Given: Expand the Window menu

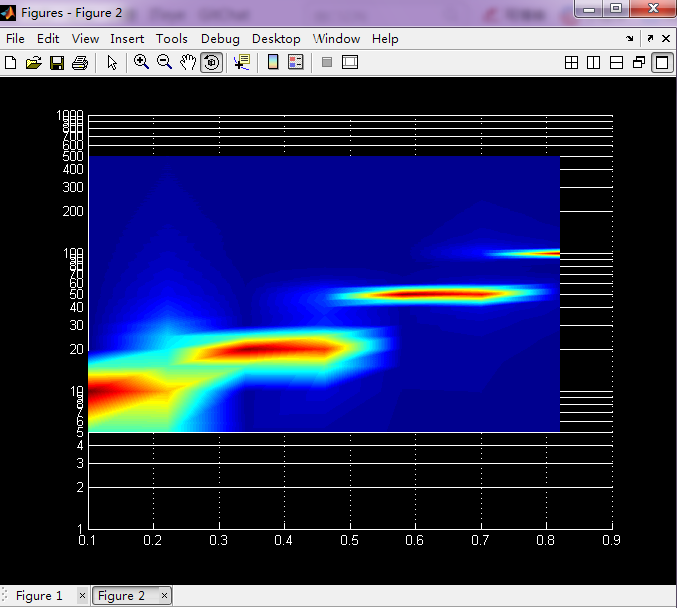Looking at the screenshot, I should pos(336,39).
